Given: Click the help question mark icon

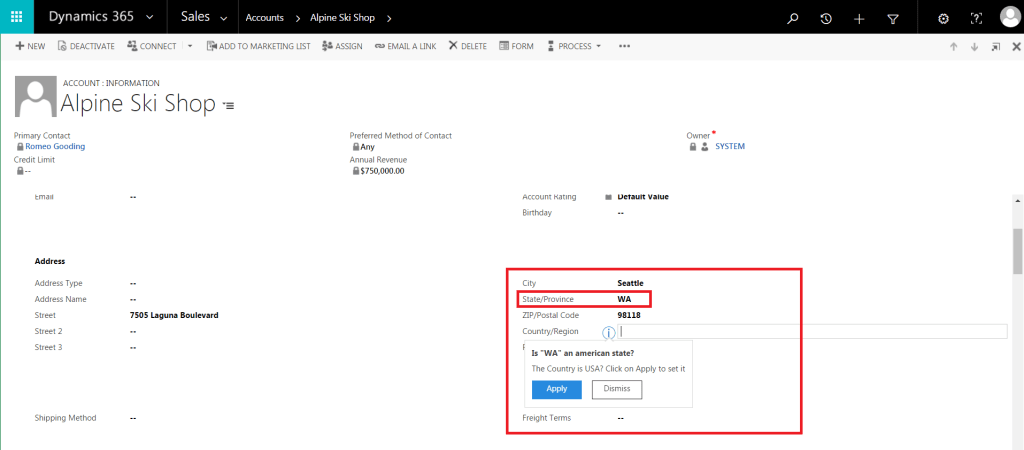Looking at the screenshot, I should (977, 18).
